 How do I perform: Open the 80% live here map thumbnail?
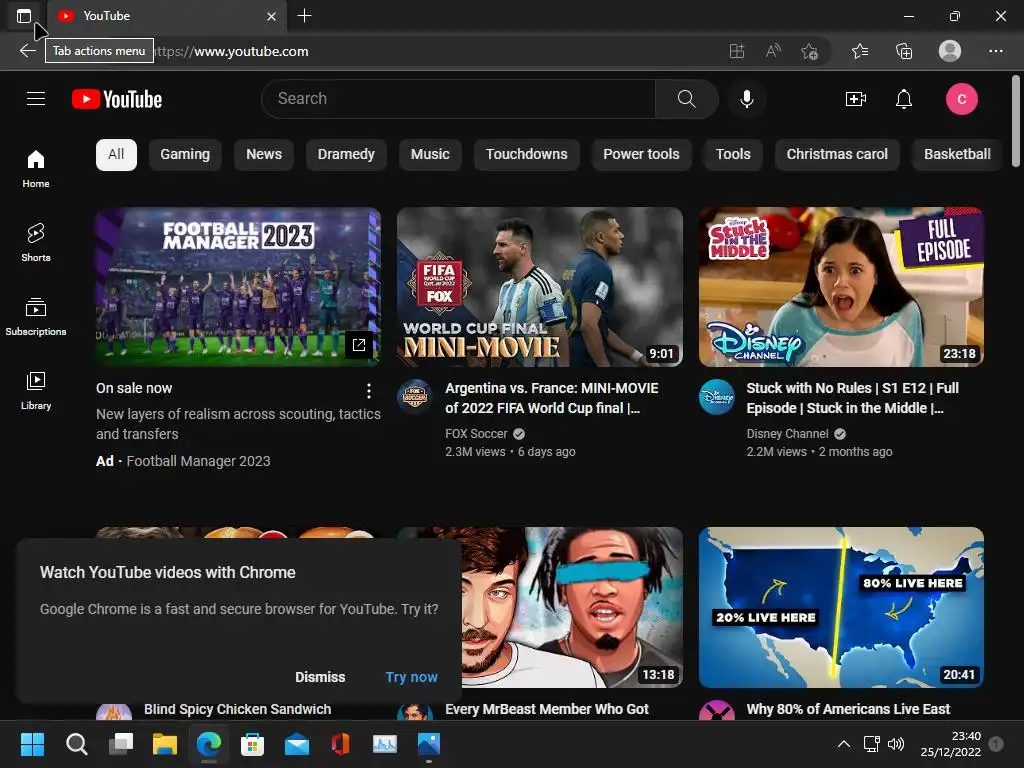coord(841,607)
